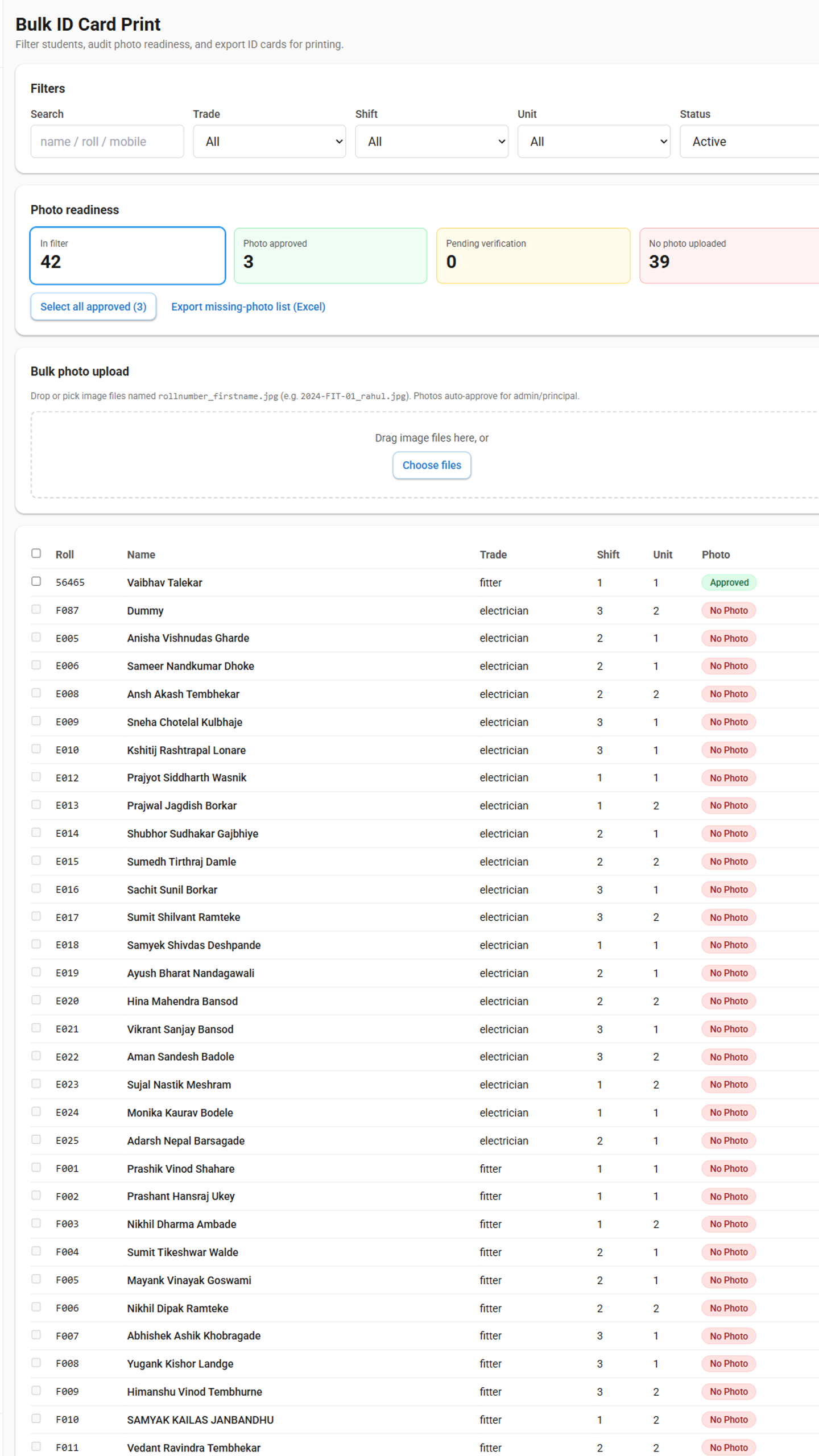Click the Unit column header

pyautogui.click(x=663, y=555)
